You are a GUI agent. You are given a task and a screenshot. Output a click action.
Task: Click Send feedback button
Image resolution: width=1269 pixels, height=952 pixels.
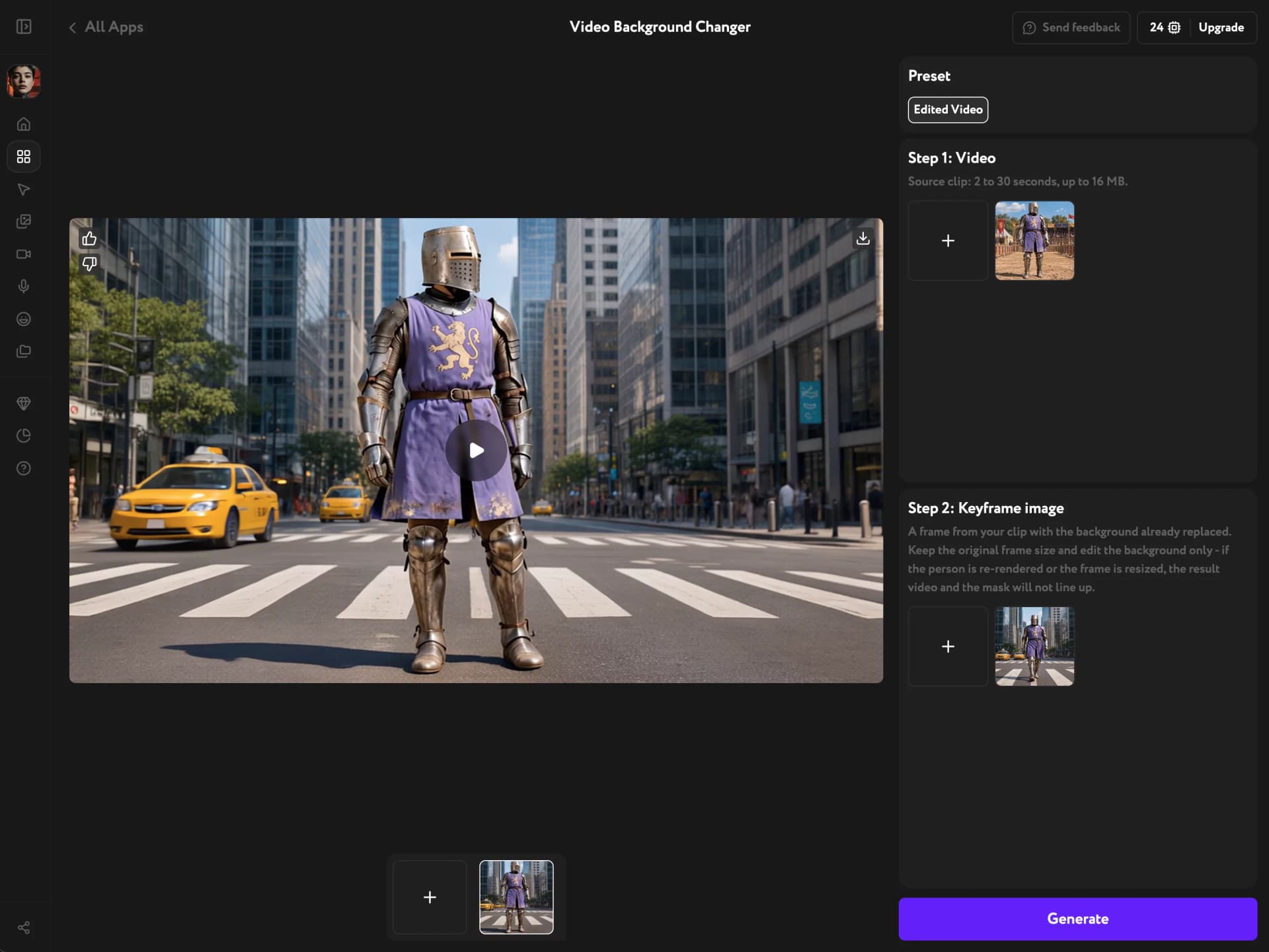(1071, 28)
